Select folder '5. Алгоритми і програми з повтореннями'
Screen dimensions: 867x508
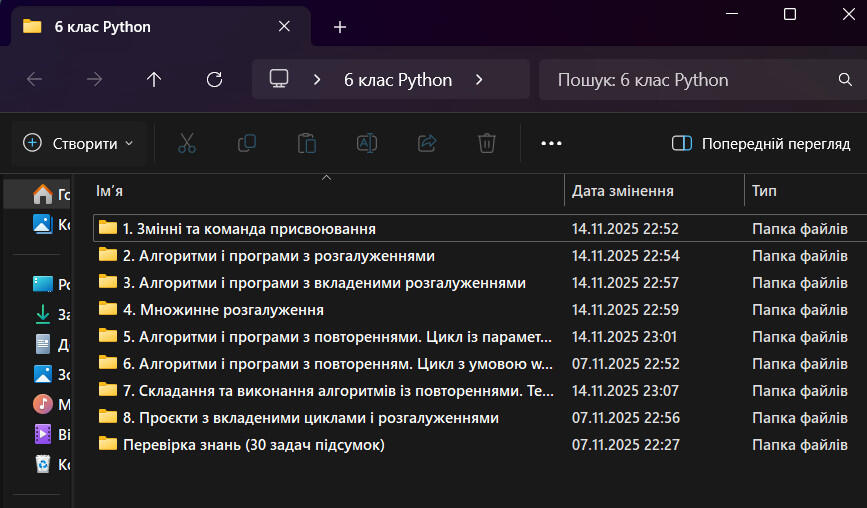coord(480,337)
